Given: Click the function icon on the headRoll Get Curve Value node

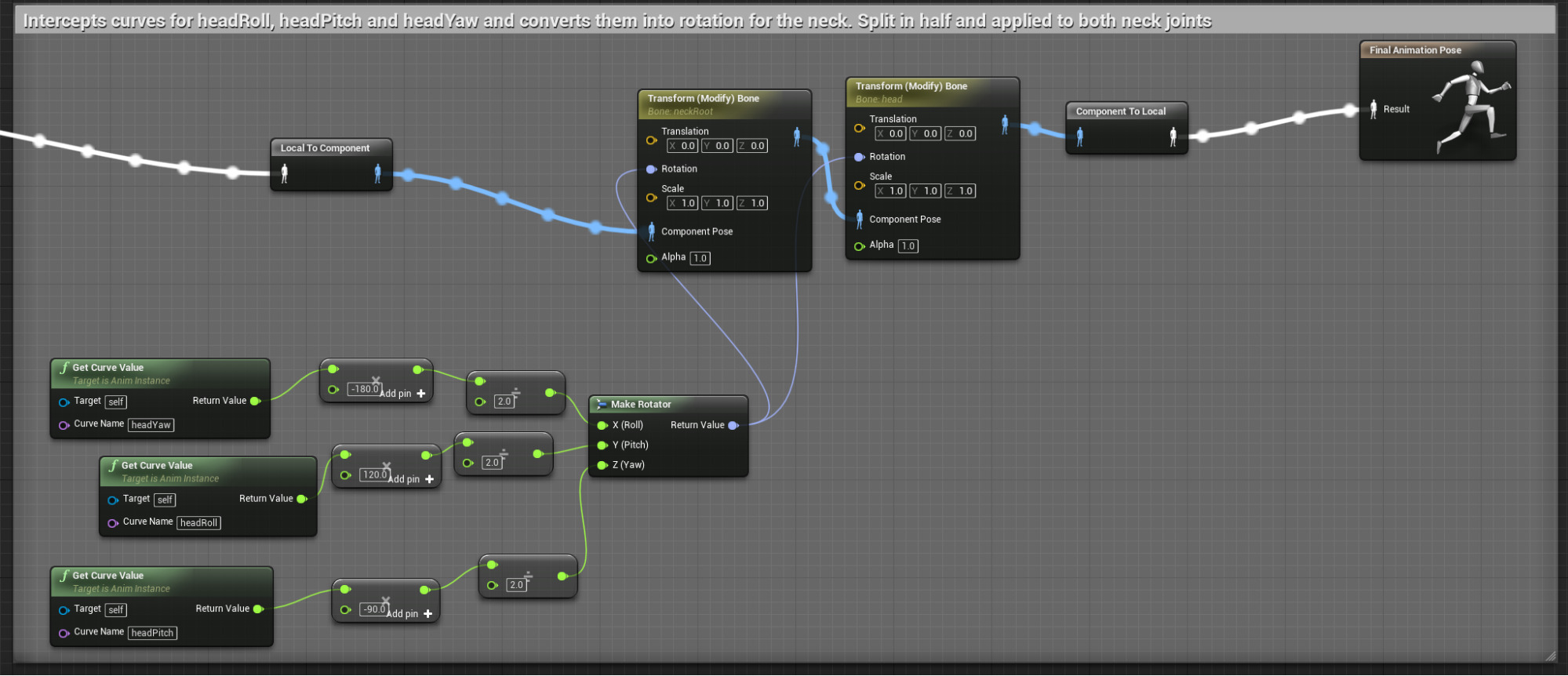Looking at the screenshot, I should (x=113, y=466).
